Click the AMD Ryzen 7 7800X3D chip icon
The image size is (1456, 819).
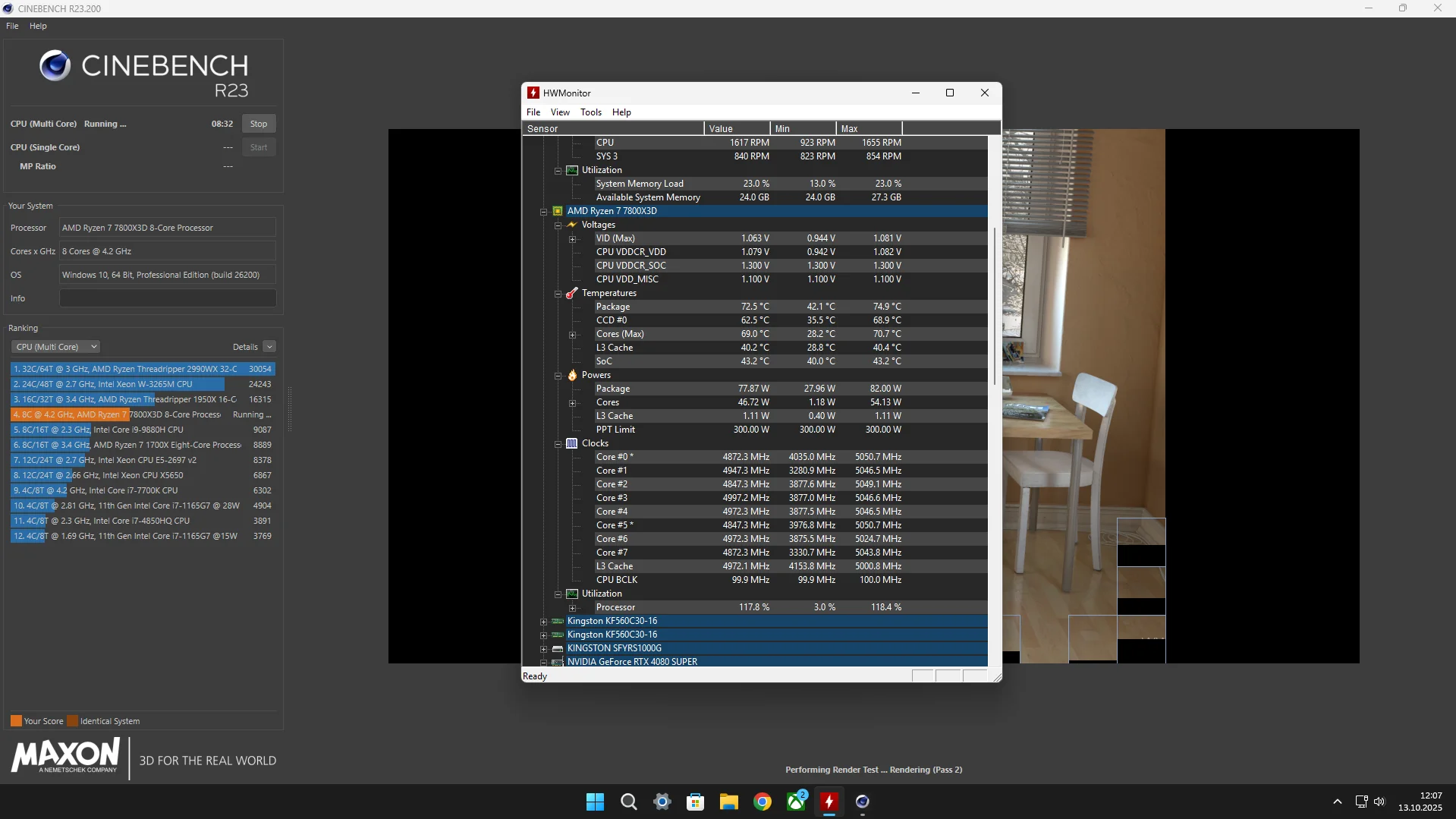(558, 211)
